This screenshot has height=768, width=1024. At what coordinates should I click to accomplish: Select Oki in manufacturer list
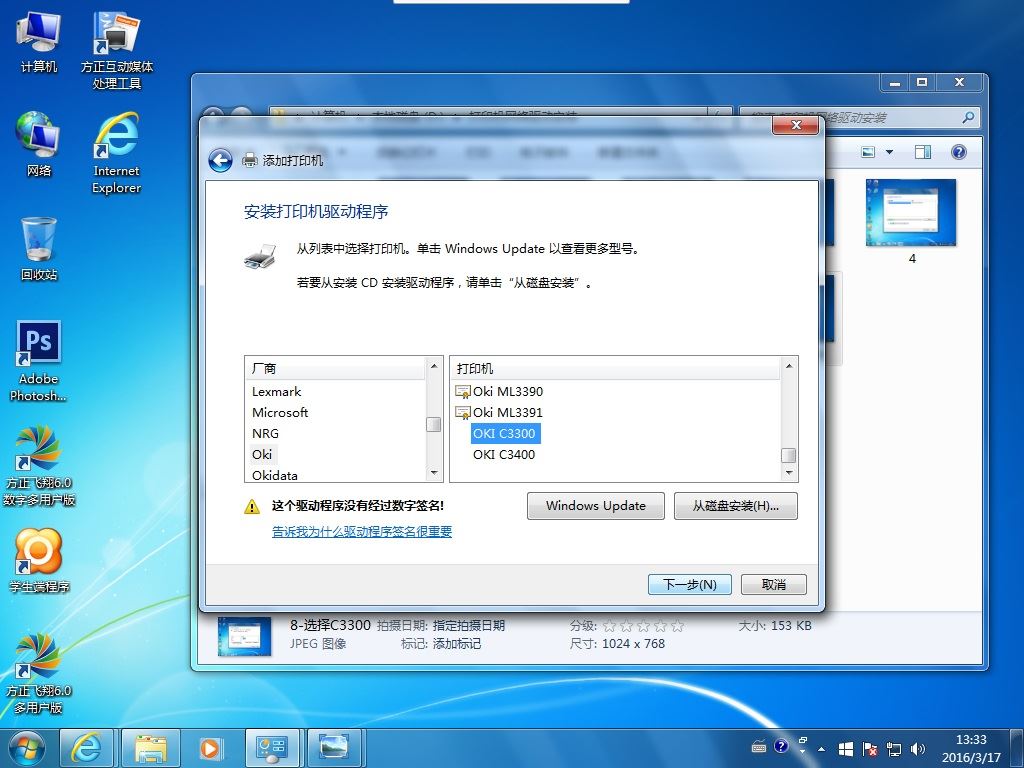(x=263, y=454)
